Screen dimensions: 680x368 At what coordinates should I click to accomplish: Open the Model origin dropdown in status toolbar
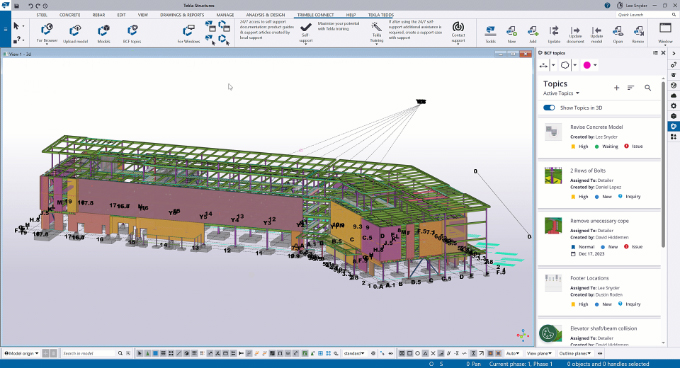pos(21,353)
